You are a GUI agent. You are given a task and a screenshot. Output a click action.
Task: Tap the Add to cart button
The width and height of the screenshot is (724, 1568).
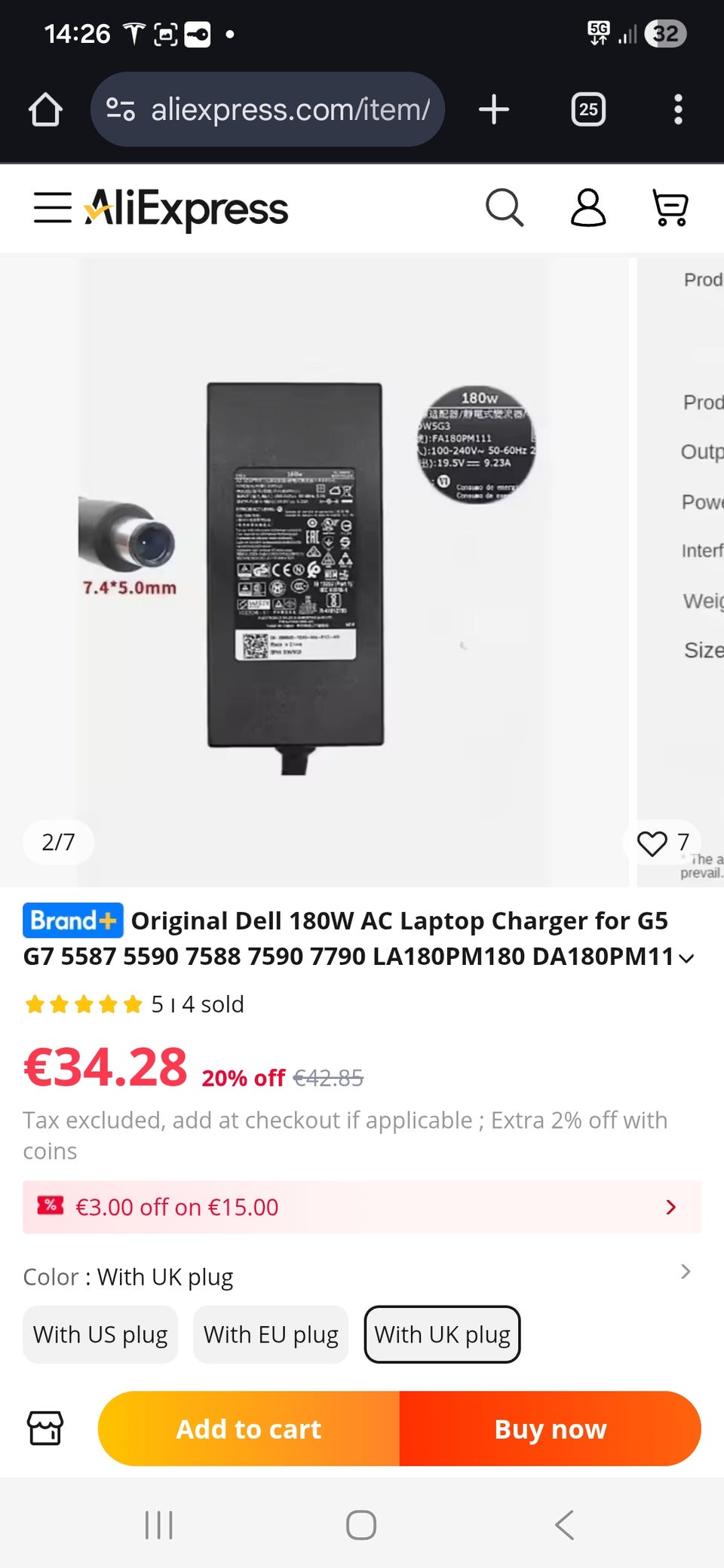click(249, 1429)
